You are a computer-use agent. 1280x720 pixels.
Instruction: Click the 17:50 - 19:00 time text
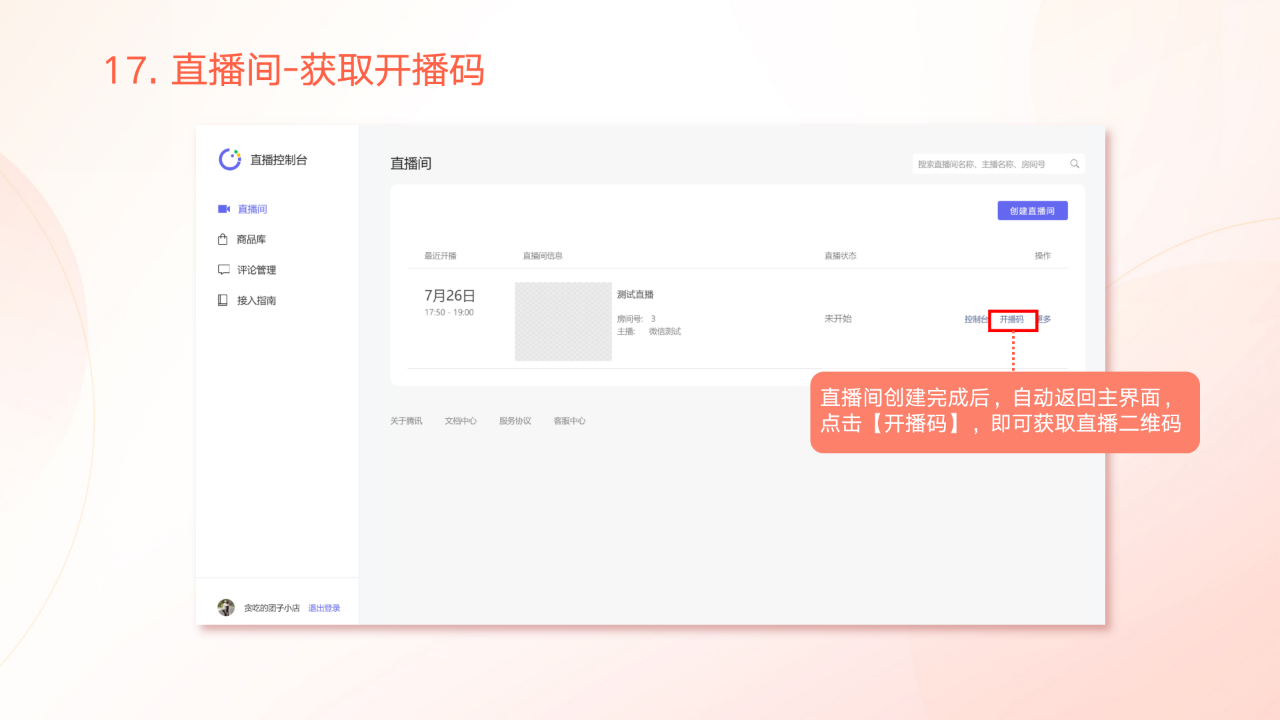tap(449, 312)
